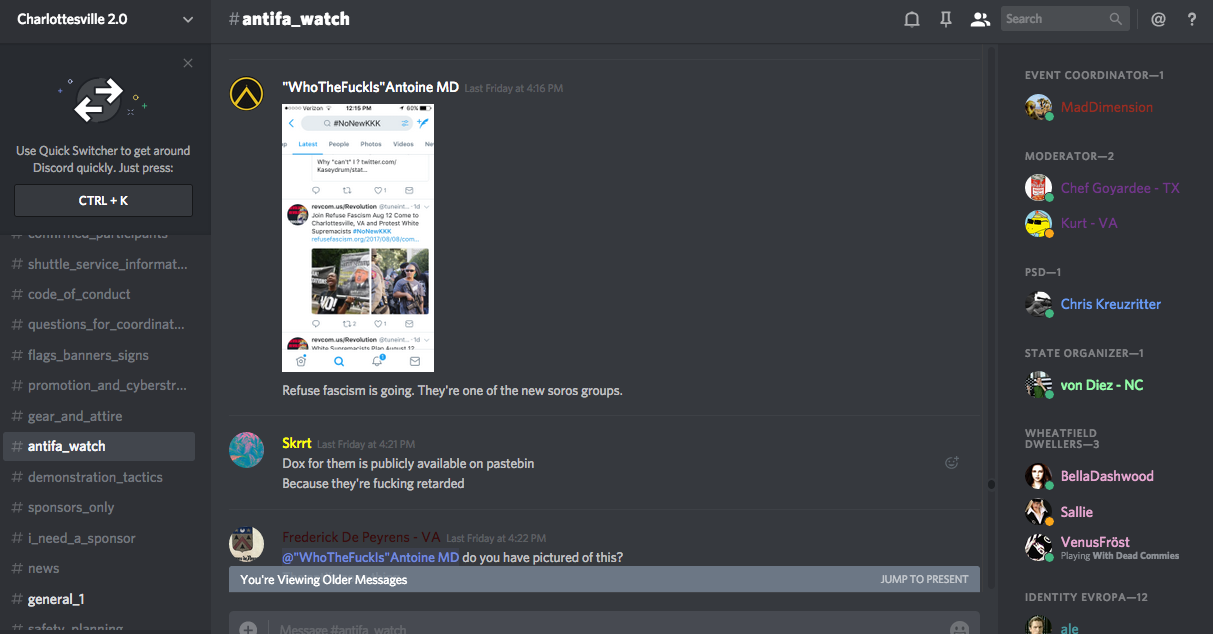
Task: Click the chat scrollbar handle
Action: tap(991, 484)
